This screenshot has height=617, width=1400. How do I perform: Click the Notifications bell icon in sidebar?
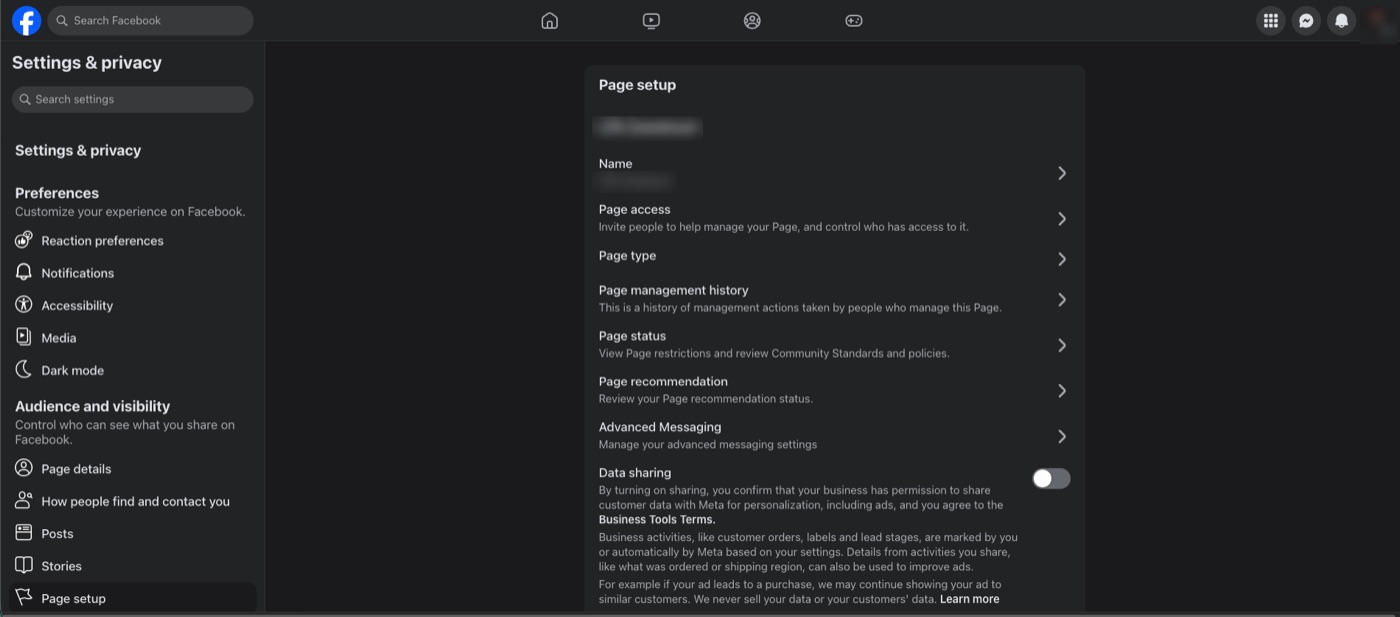pos(24,272)
